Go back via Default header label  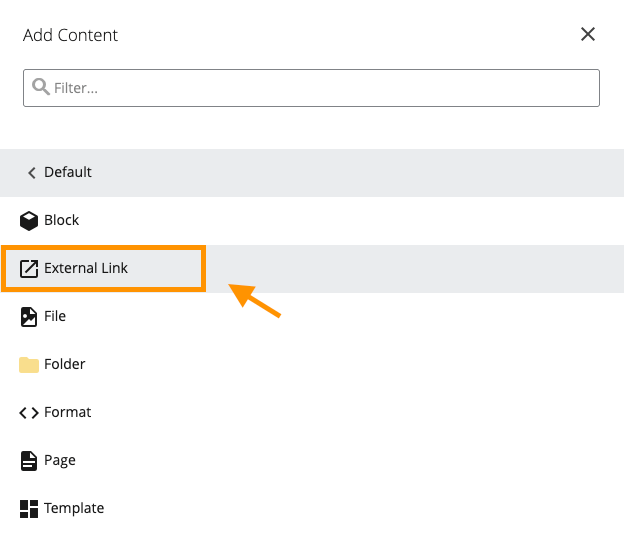click(68, 172)
